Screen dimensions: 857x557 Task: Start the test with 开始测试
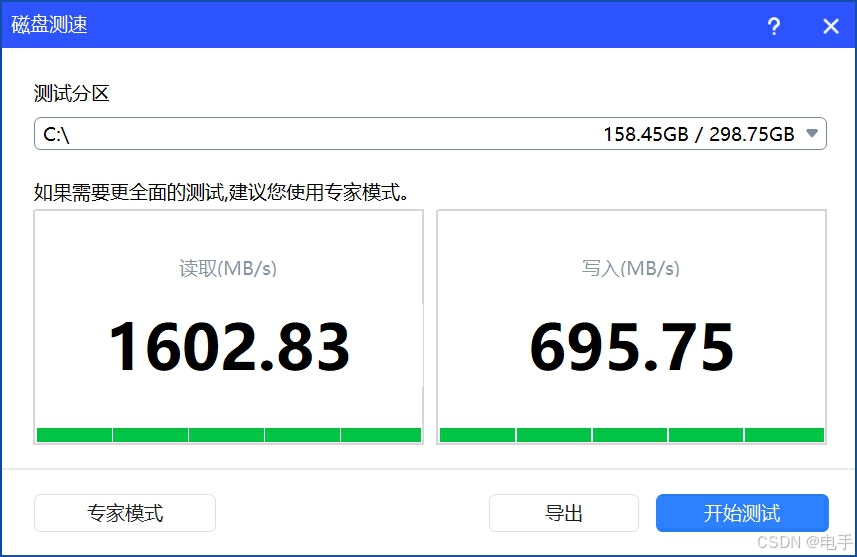(742, 513)
